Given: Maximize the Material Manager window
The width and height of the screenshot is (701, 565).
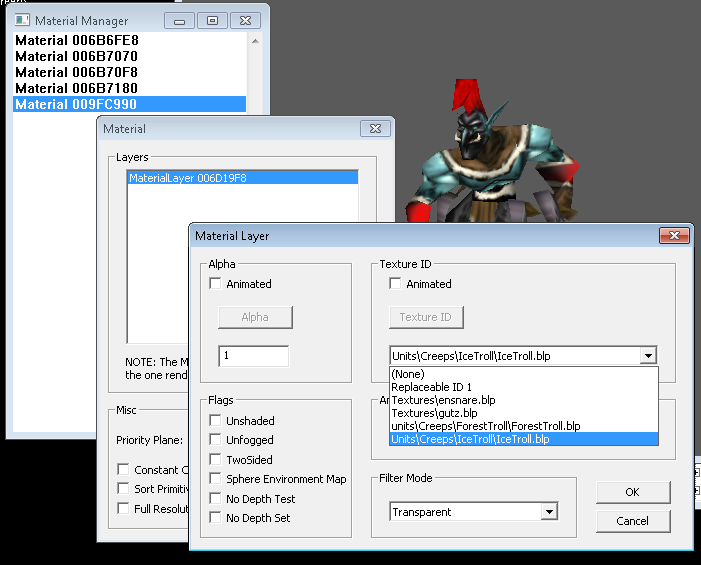Looking at the screenshot, I should (212, 21).
